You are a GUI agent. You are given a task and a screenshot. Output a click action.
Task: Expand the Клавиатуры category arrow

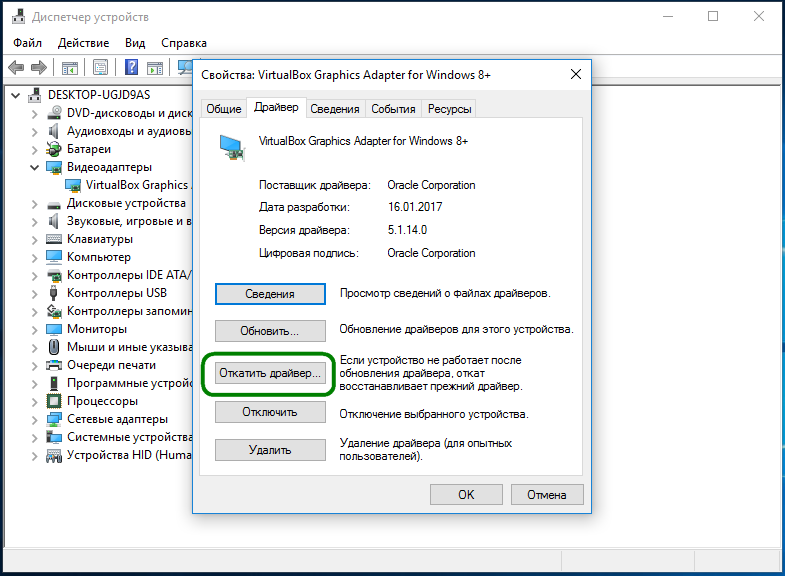coord(35,240)
